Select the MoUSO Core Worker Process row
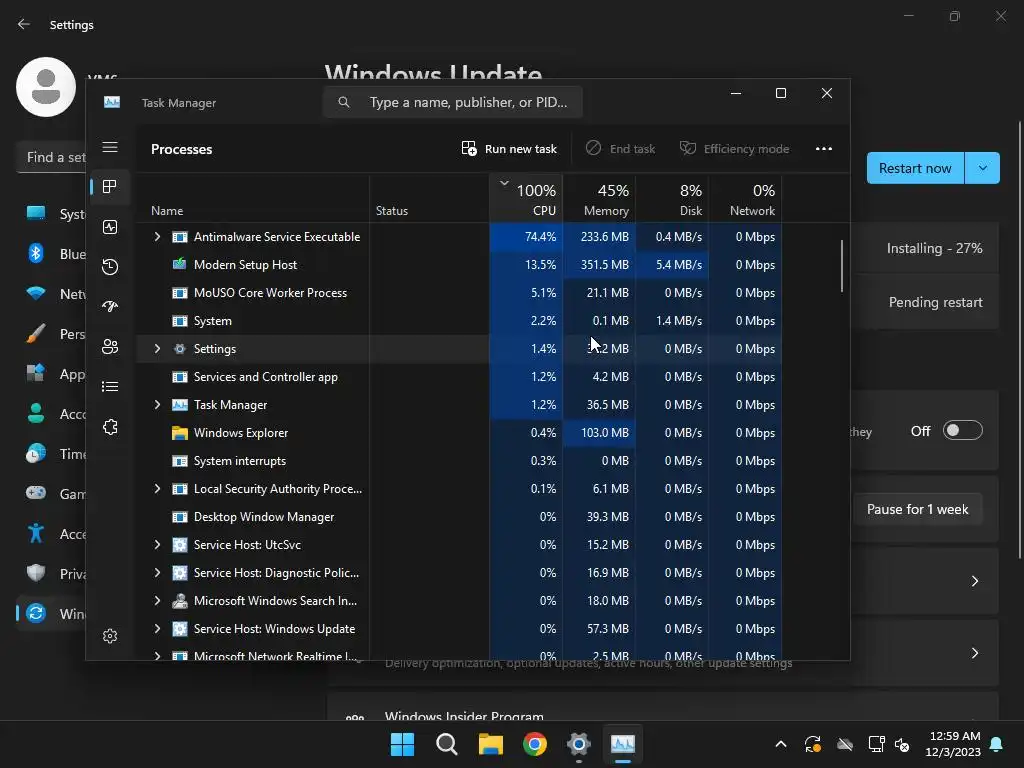1024x768 pixels. pyautogui.click(x=458, y=293)
